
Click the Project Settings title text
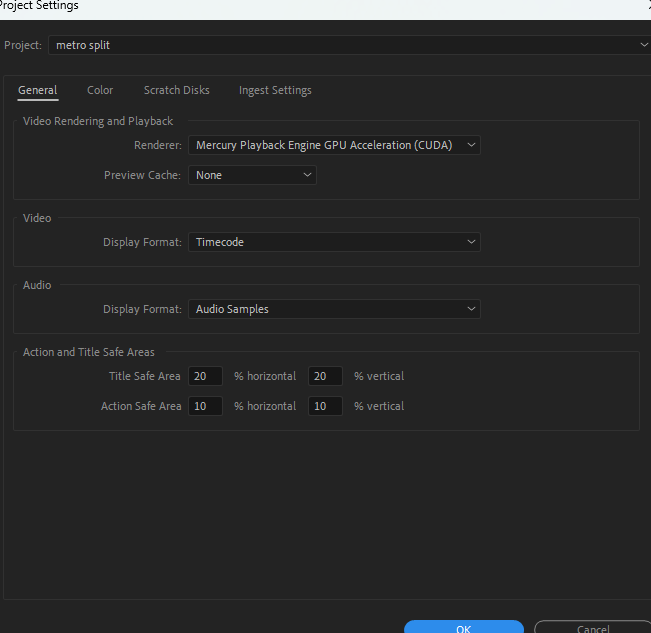click(39, 6)
